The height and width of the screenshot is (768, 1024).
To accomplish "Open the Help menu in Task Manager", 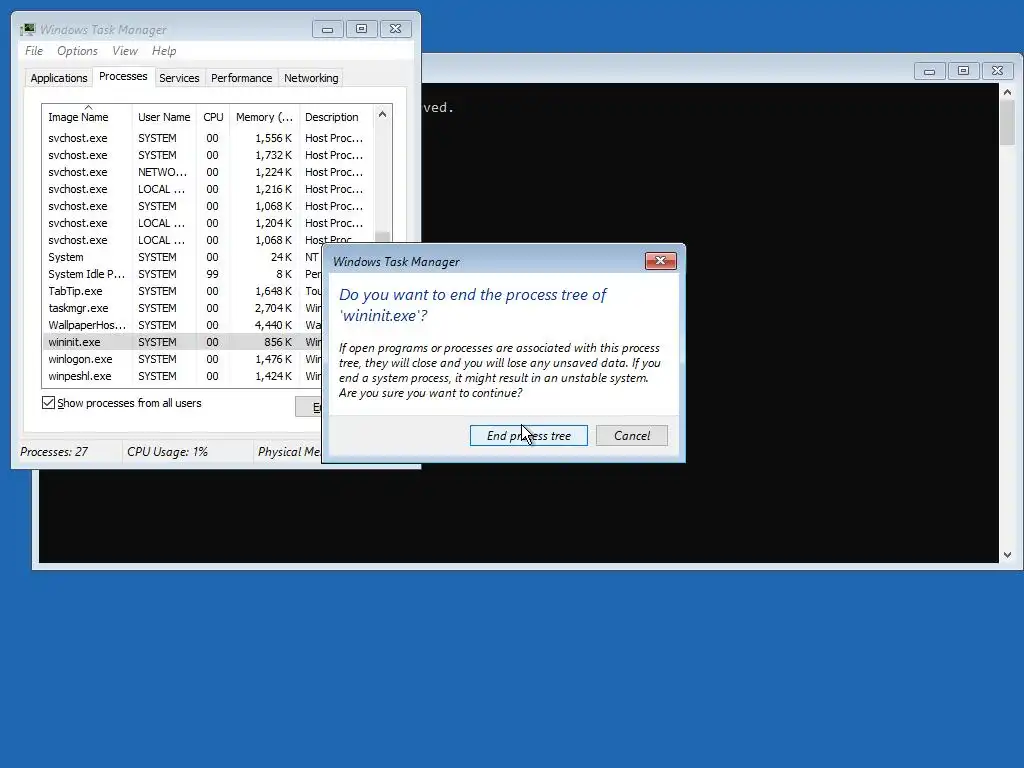I will [164, 51].
